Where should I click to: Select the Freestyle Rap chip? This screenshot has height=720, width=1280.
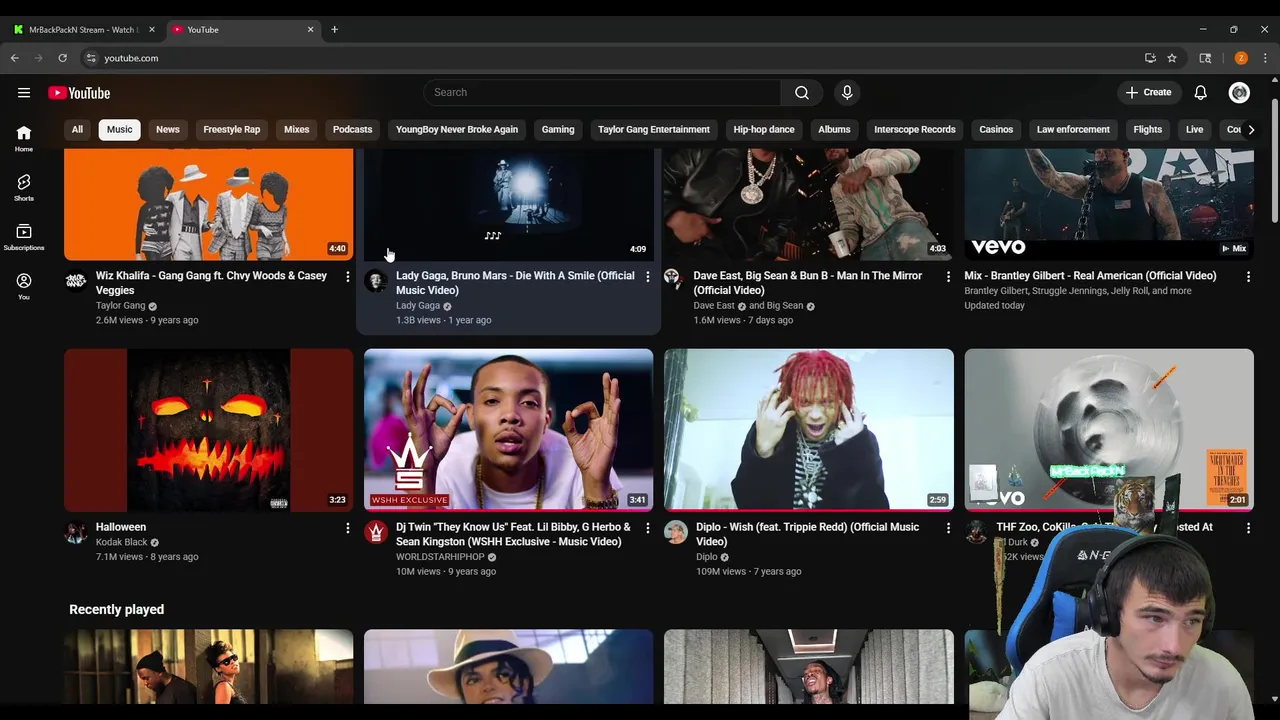tap(232, 129)
